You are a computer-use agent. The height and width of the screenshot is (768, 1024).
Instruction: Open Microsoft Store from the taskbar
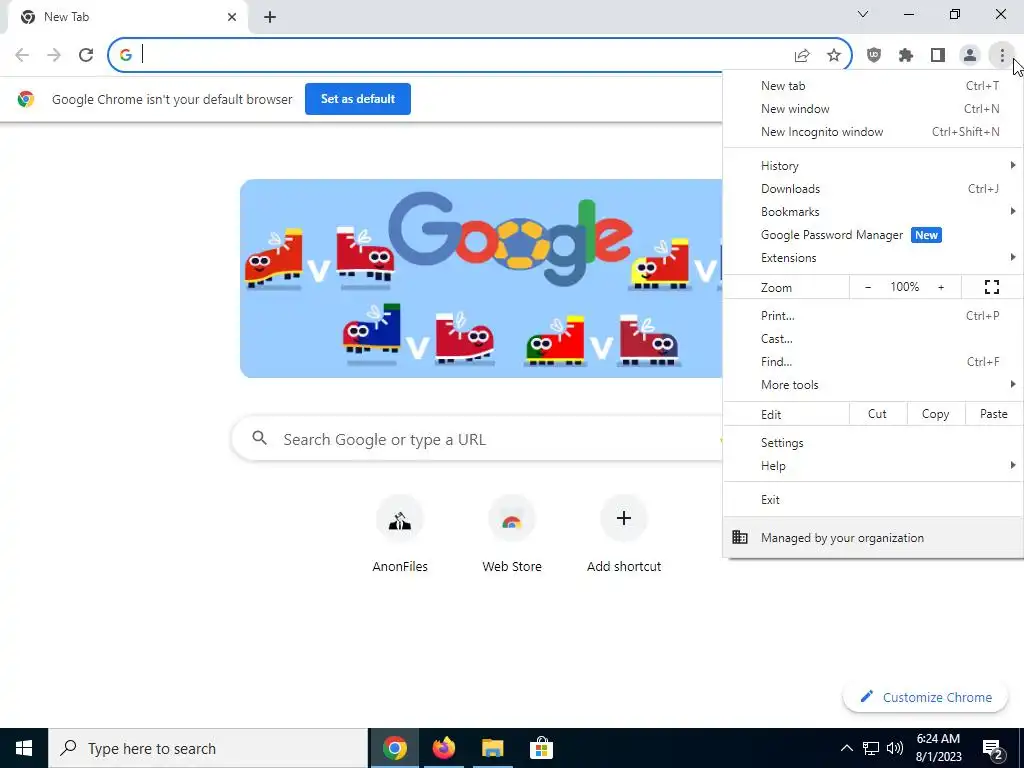pyautogui.click(x=541, y=748)
